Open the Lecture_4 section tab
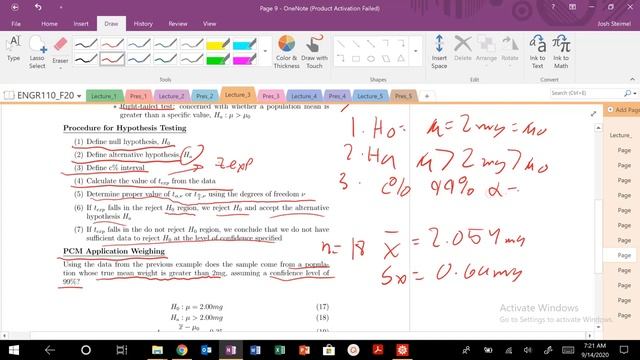Viewport: 640px width, 360px height. point(304,96)
